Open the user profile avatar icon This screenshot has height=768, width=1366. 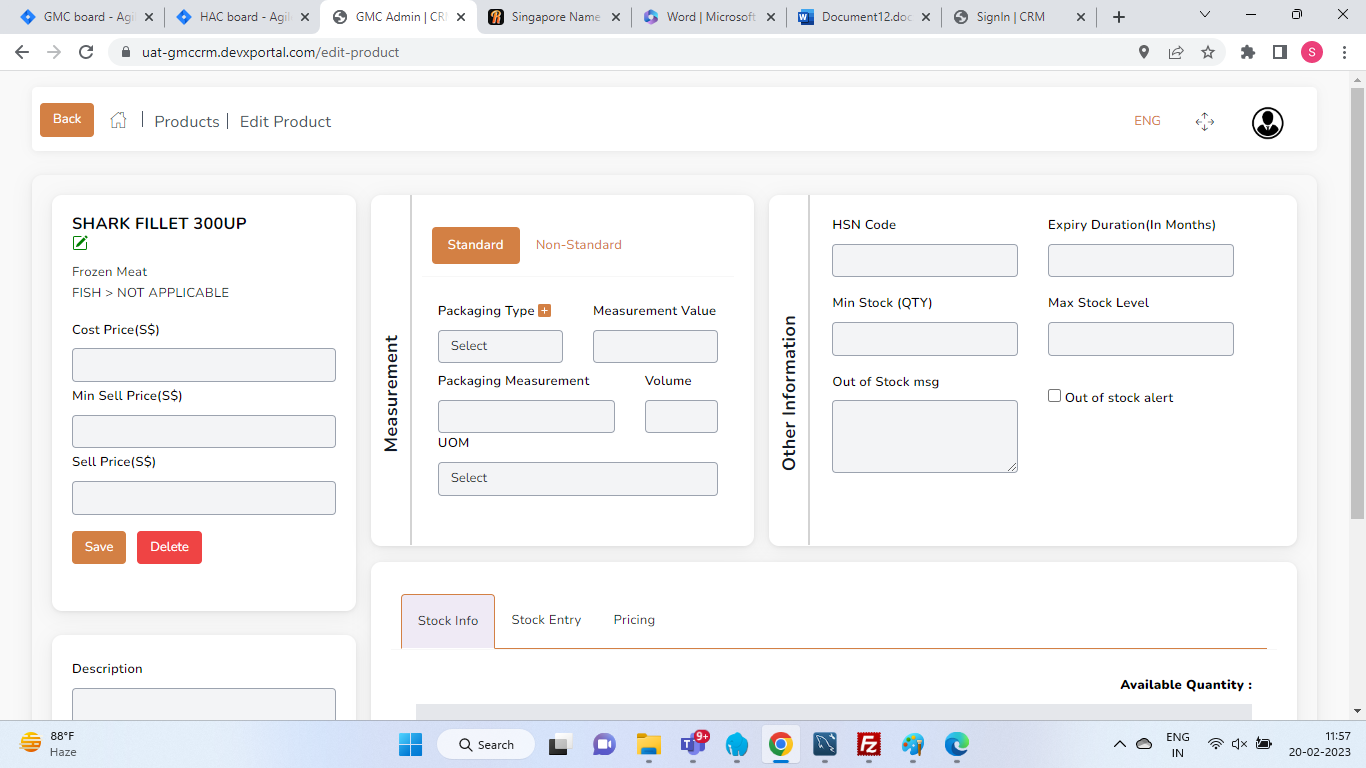[x=1267, y=122]
